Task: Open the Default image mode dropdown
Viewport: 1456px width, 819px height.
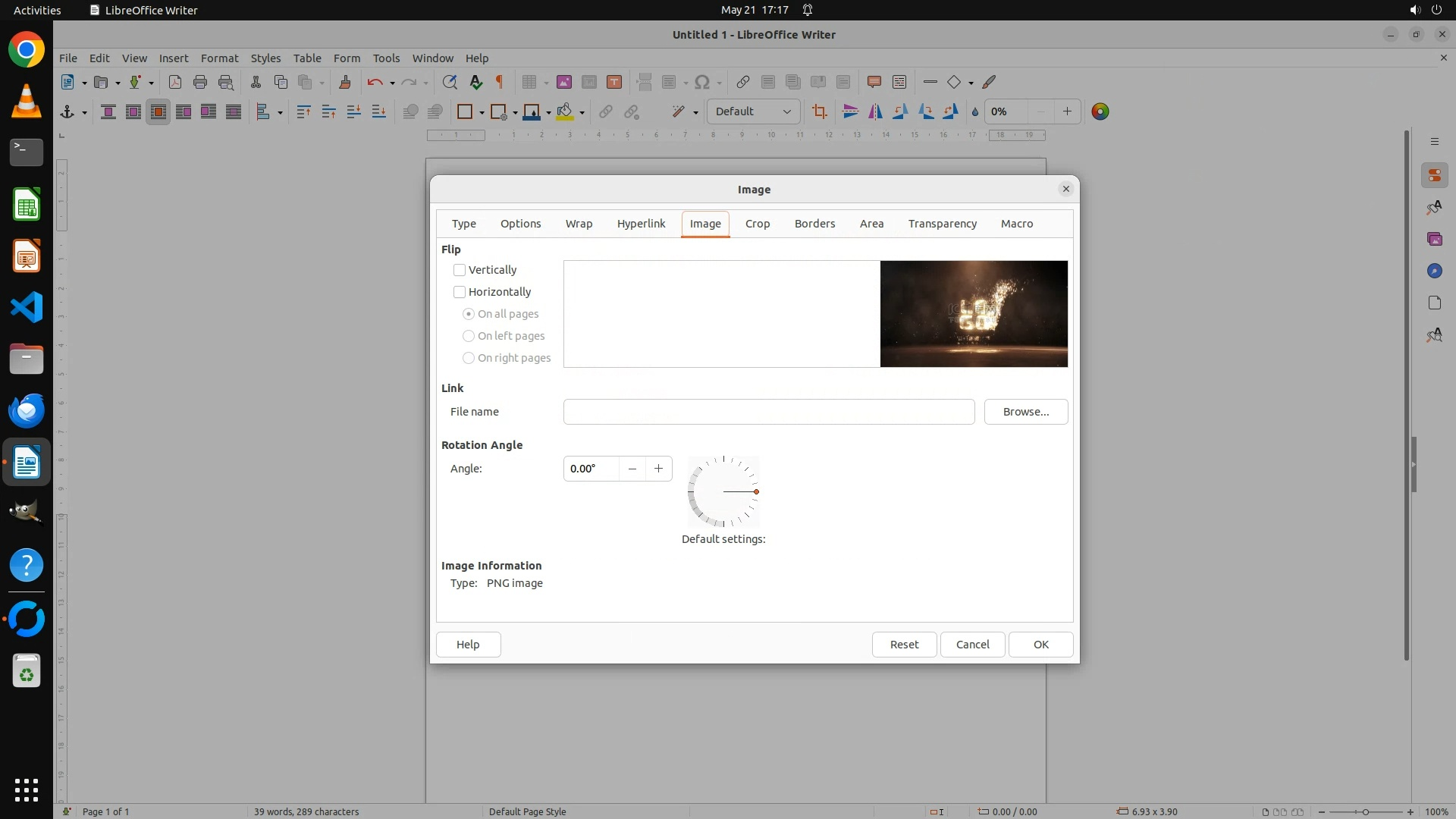Action: [753, 112]
